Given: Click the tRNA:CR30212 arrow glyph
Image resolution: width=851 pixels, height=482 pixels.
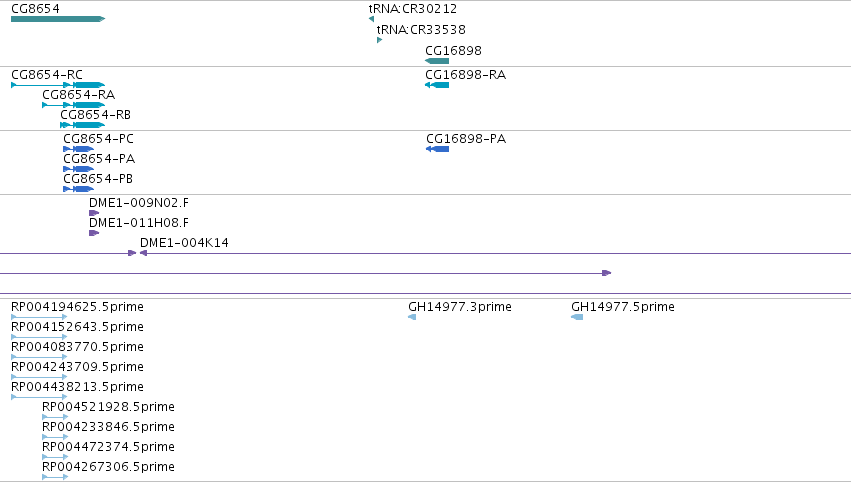Looking at the screenshot, I should coord(371,19).
